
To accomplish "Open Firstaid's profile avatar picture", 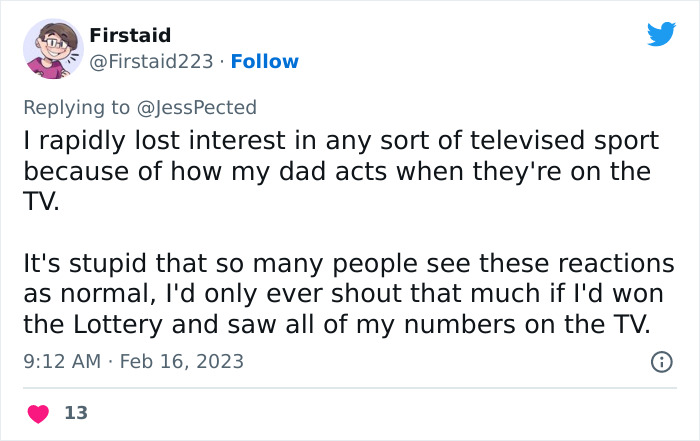I will (52, 48).
